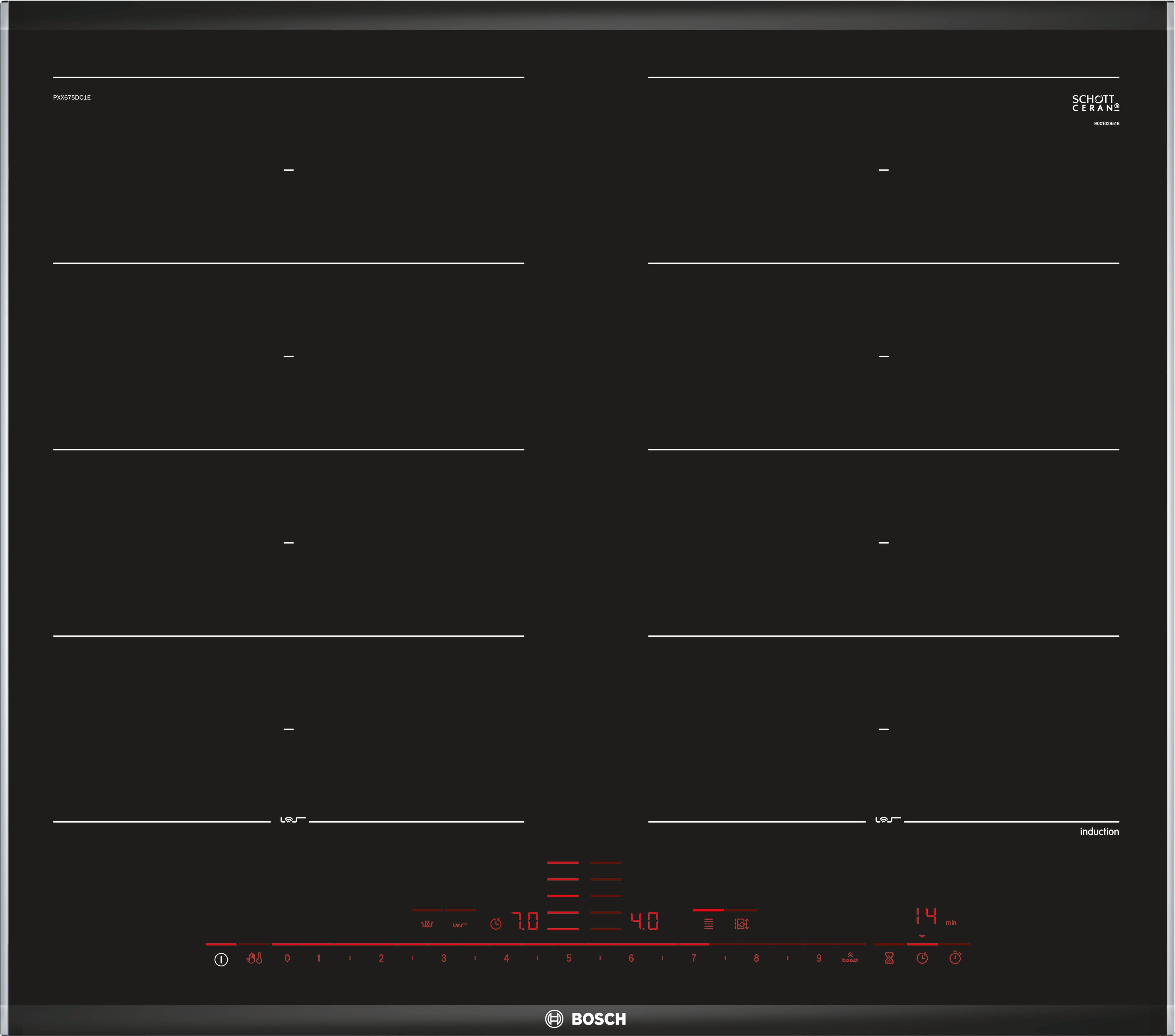Click the serial text 9001029518
The image size is (1175, 1036).
click(1107, 124)
